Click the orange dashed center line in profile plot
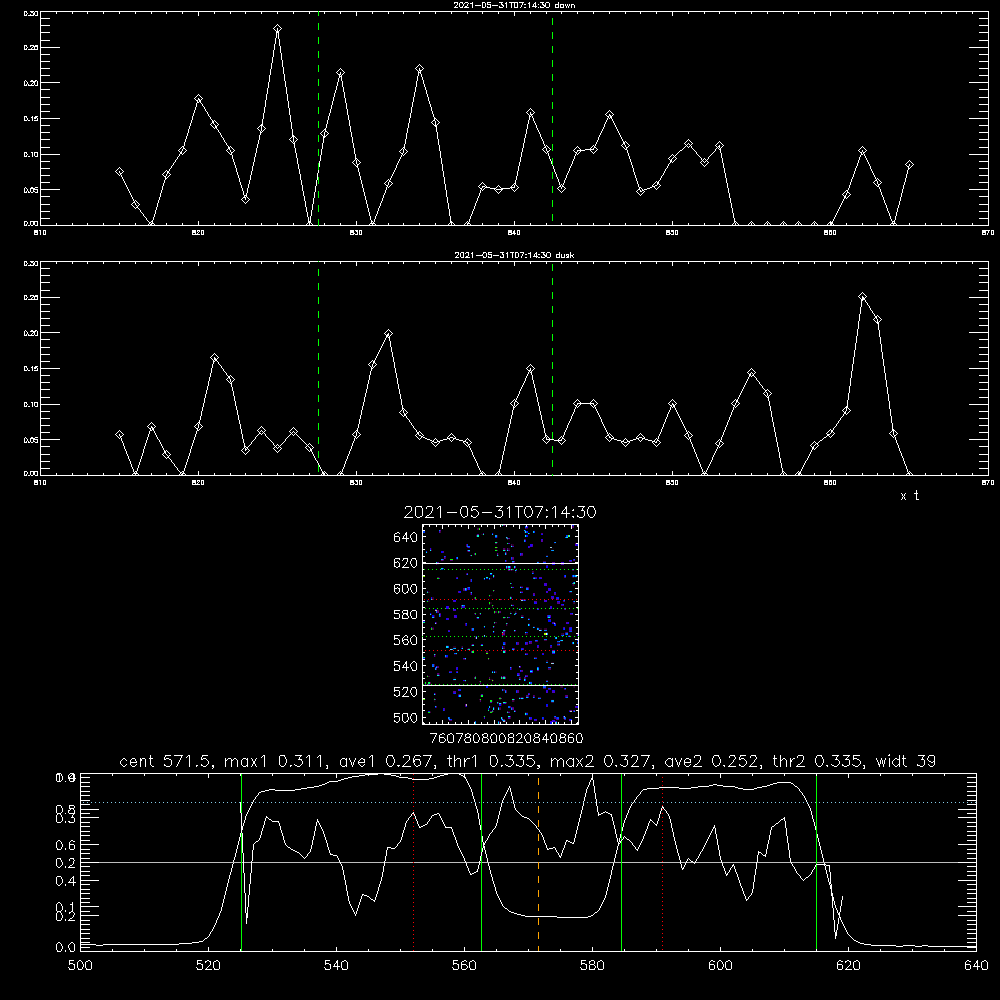1000x1000 pixels. click(x=538, y=862)
